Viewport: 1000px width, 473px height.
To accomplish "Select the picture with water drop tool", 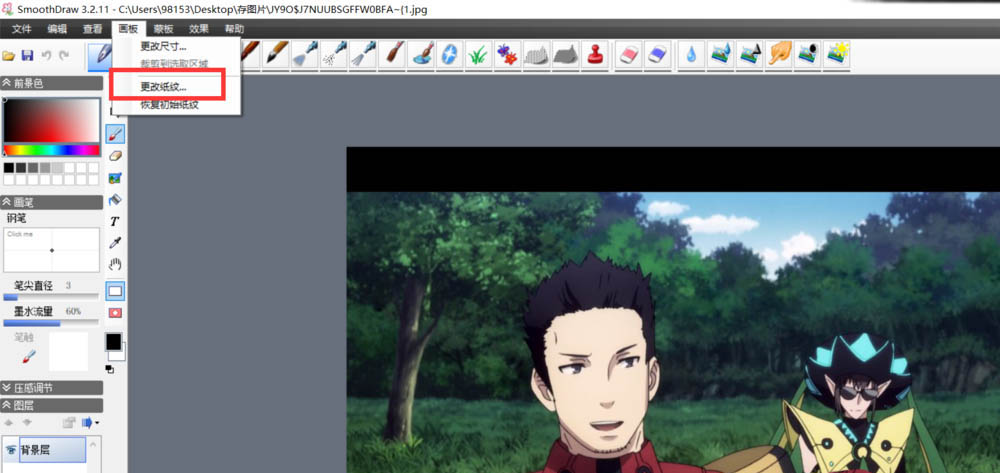I will coord(721,54).
